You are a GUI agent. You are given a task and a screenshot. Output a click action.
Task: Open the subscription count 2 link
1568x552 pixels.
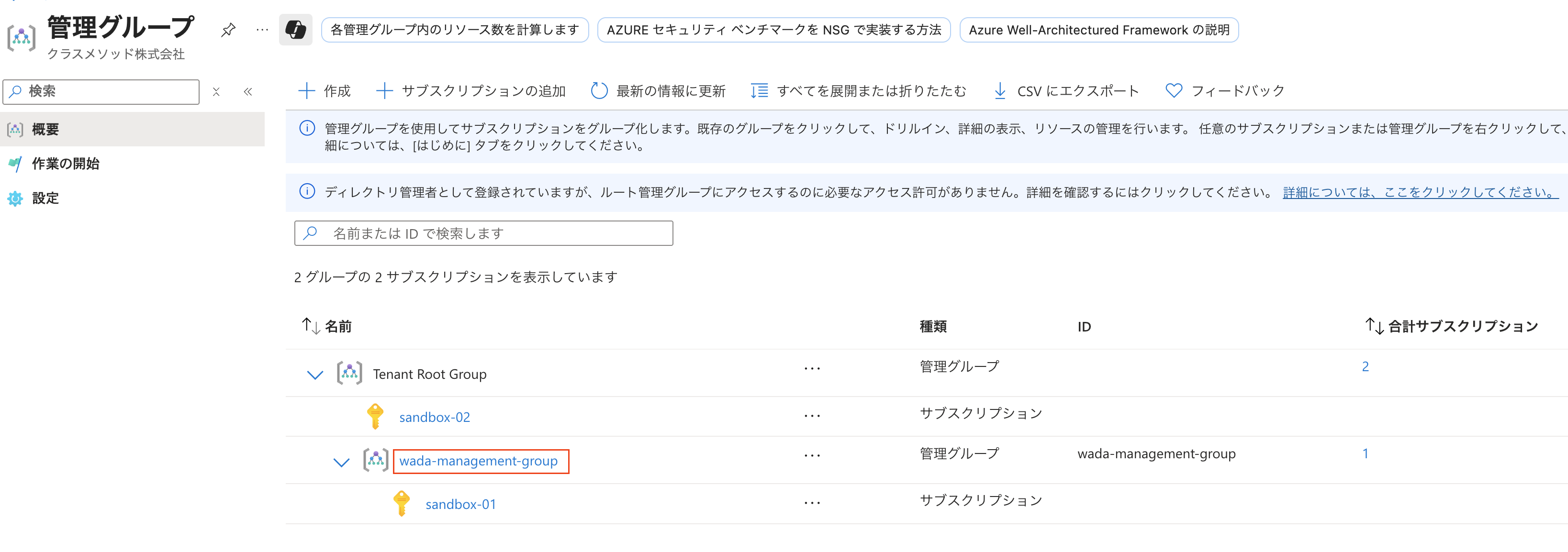(1366, 366)
